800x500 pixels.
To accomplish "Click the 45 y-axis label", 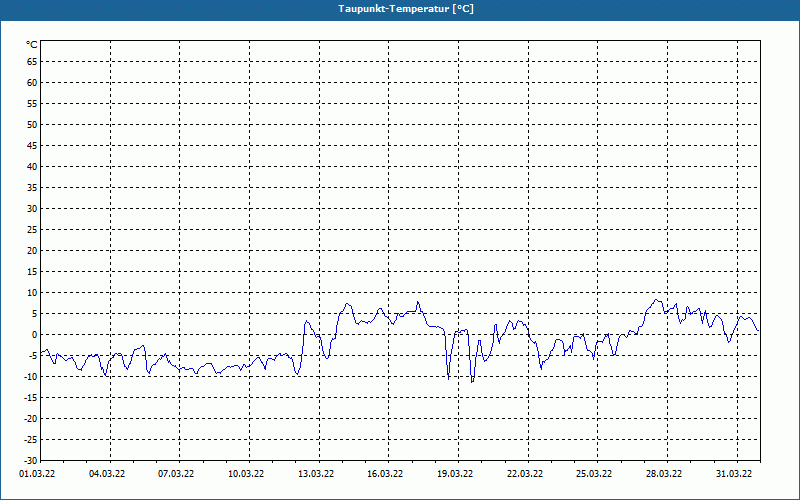I will pos(32,145).
